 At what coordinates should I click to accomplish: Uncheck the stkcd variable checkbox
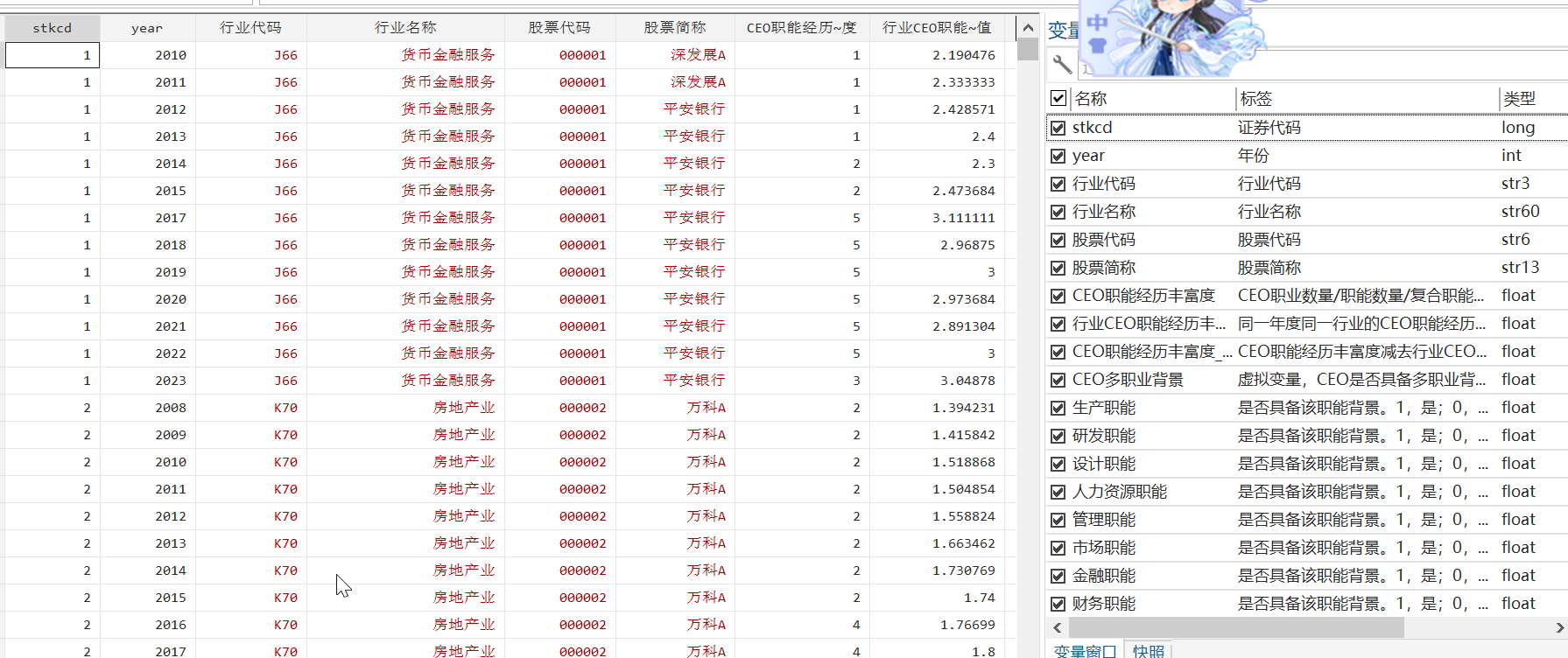pyautogui.click(x=1058, y=128)
